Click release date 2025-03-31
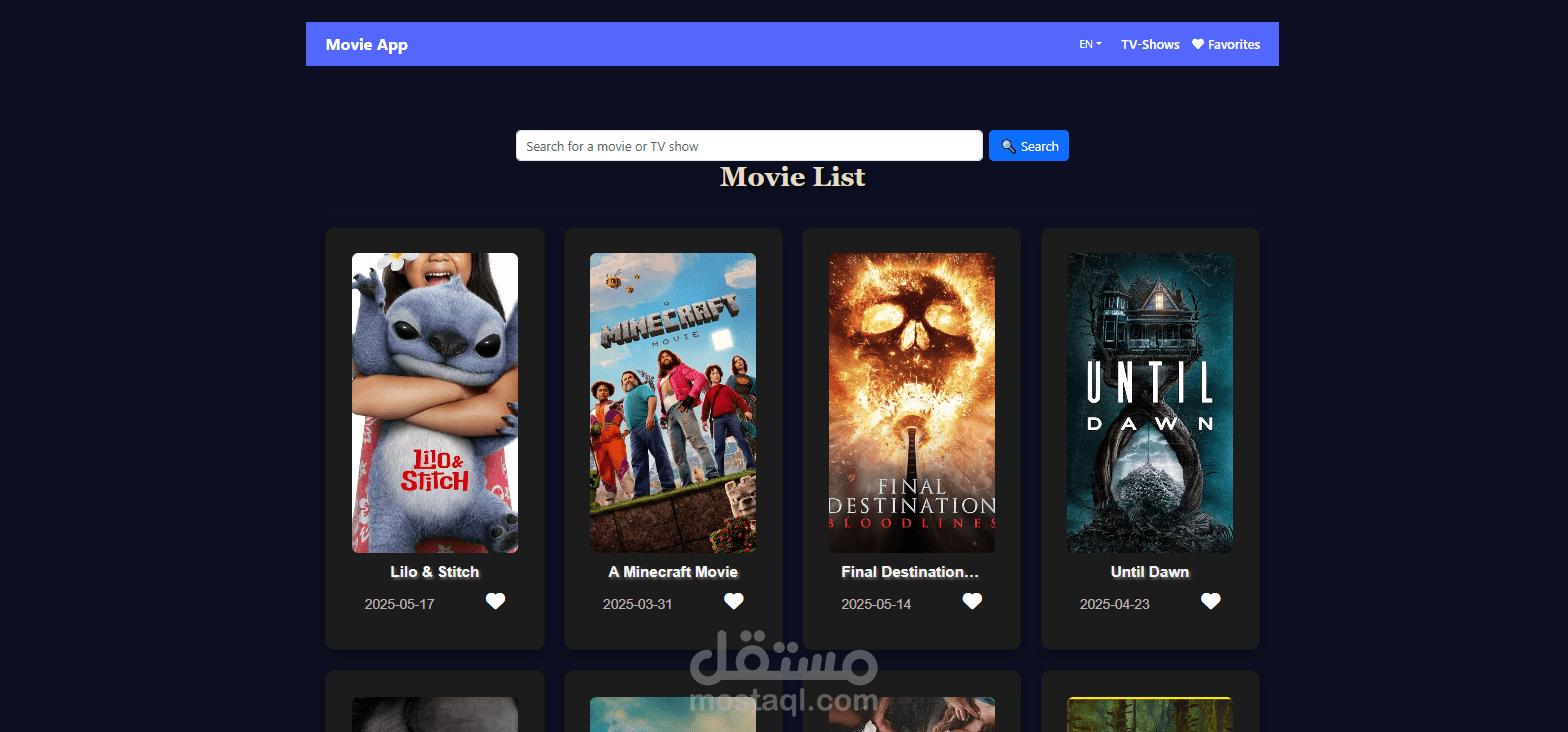The width and height of the screenshot is (1568, 732). click(638, 604)
